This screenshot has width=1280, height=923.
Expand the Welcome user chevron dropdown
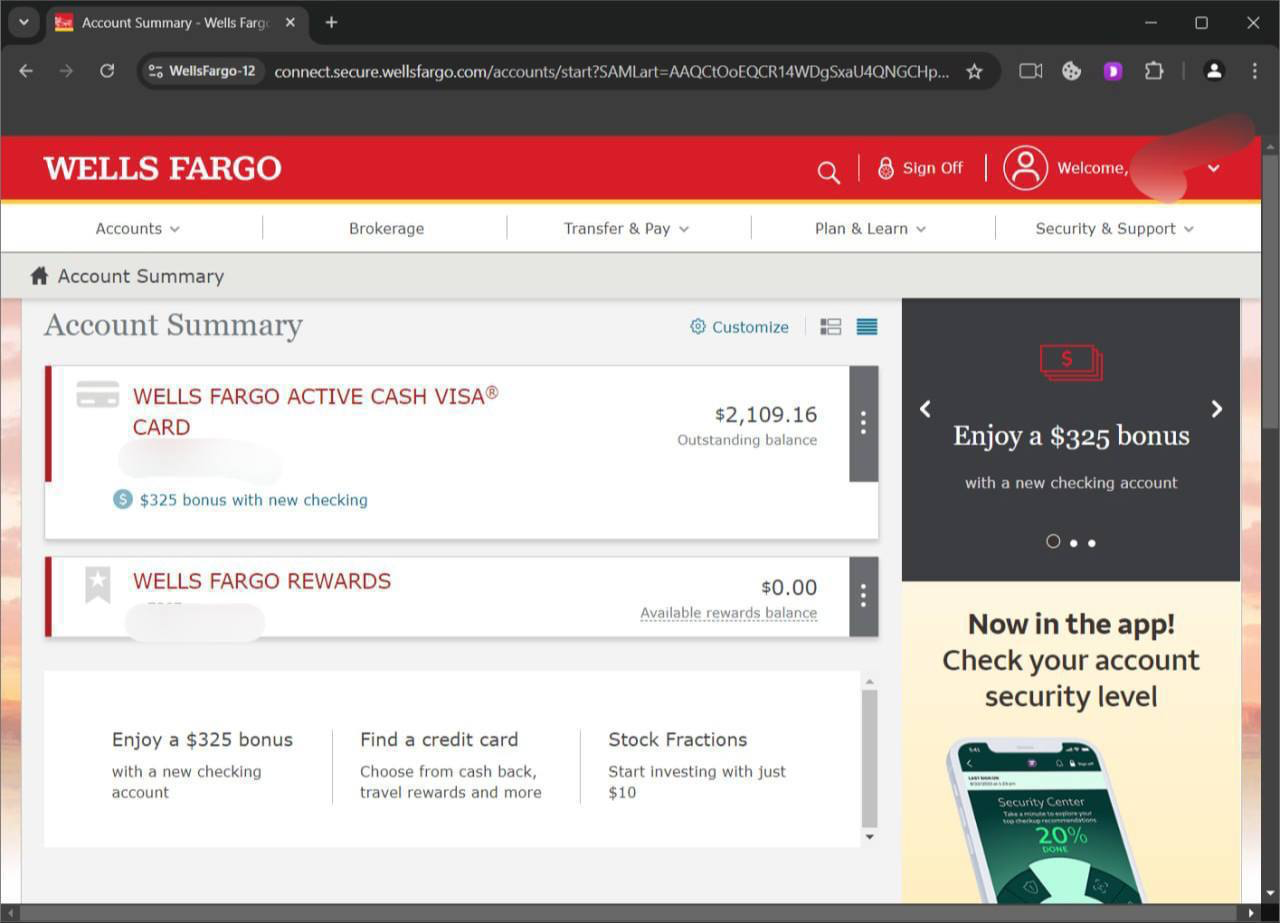pyautogui.click(x=1213, y=168)
